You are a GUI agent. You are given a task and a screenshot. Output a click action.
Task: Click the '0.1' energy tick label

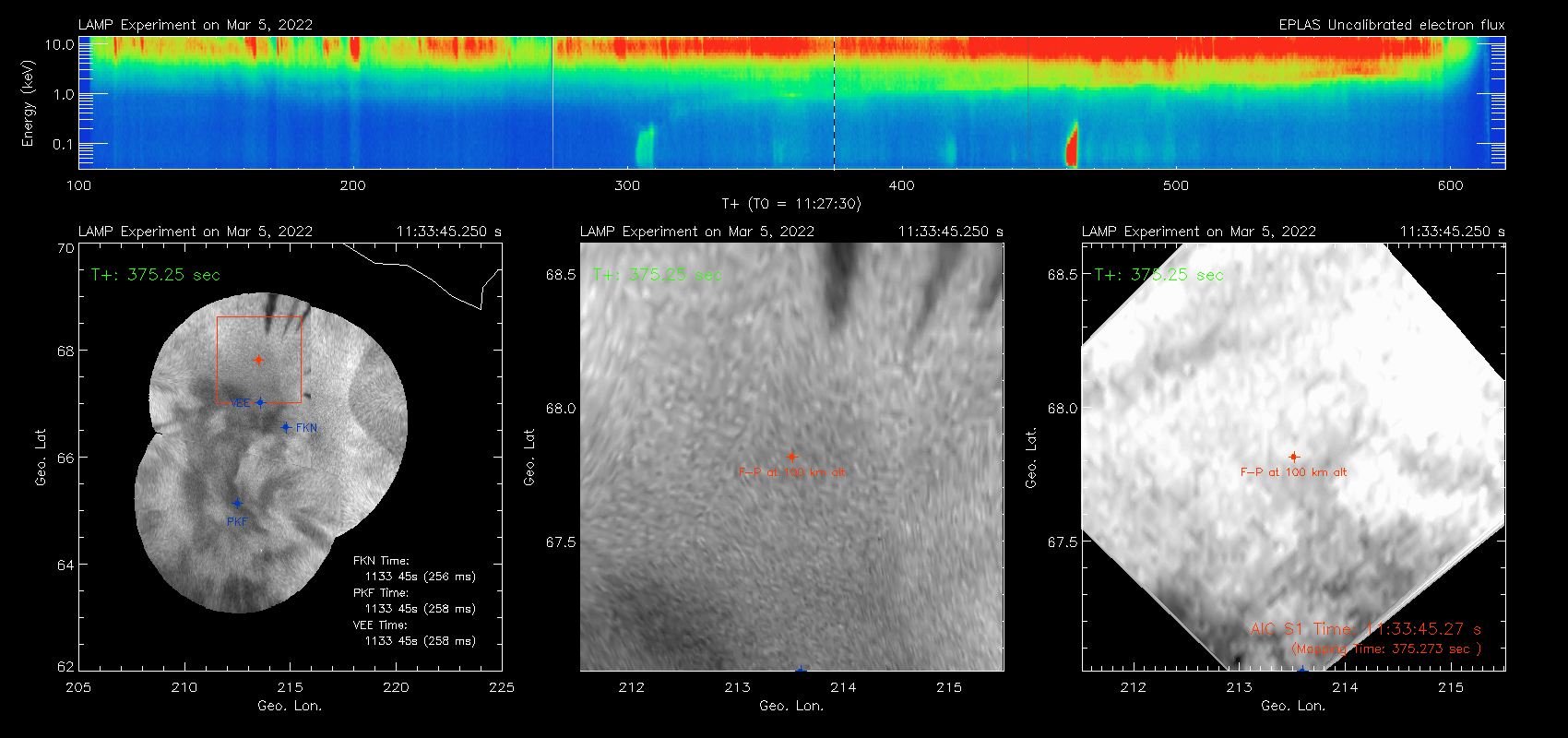point(64,144)
